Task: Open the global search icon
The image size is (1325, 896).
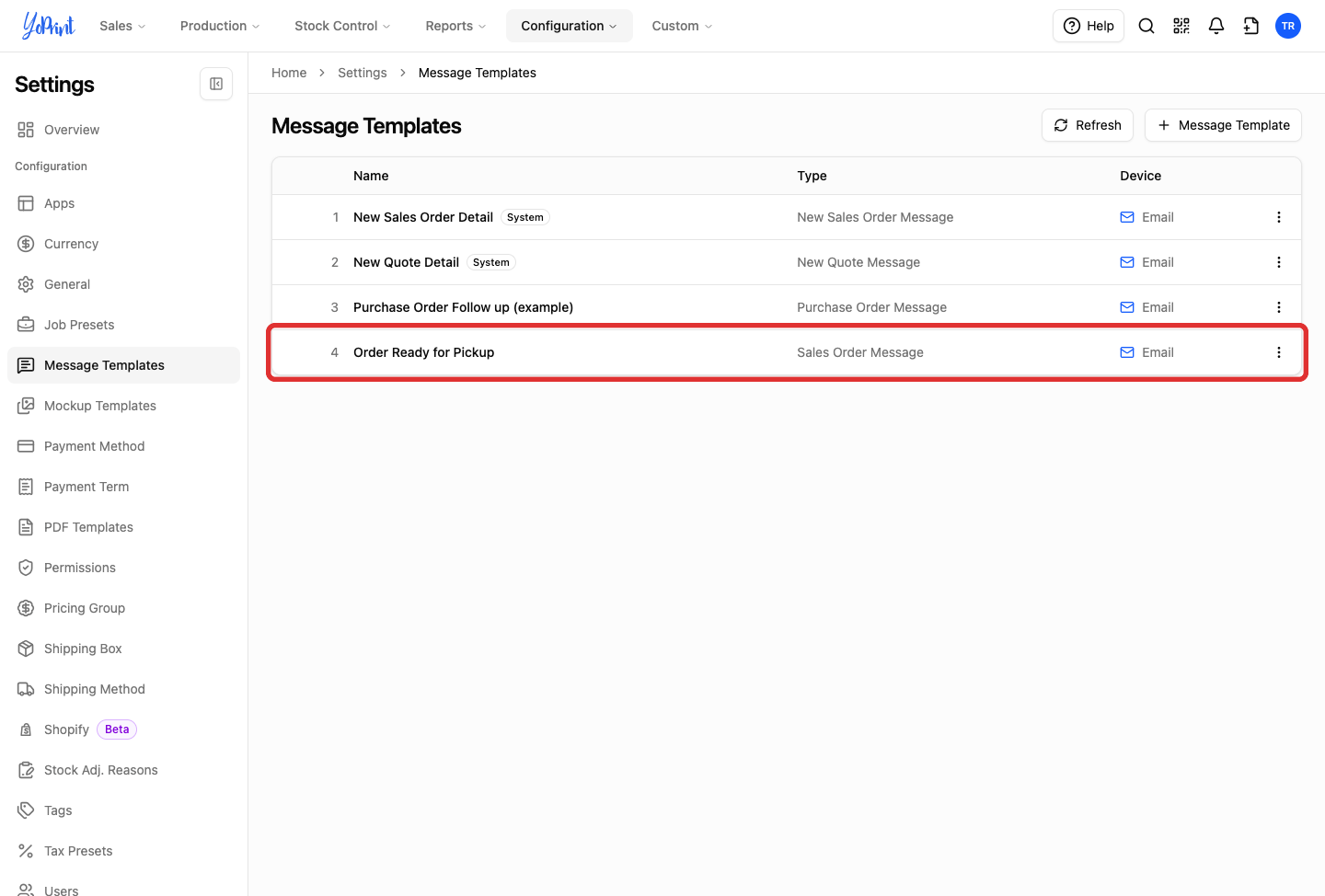Action: coord(1146,26)
